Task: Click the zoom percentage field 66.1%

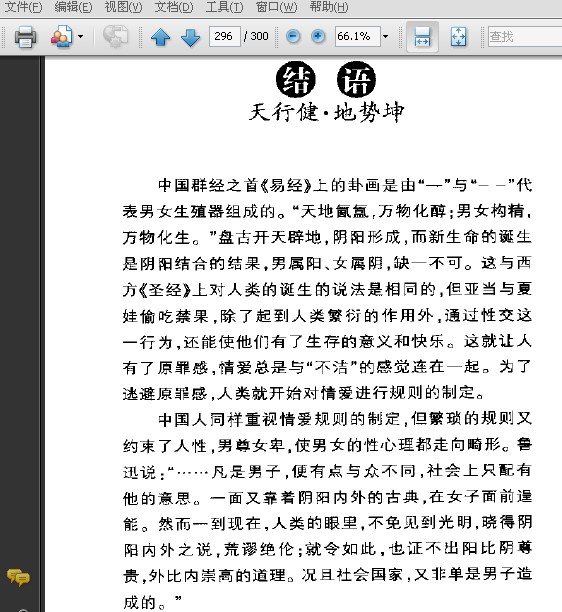Action: (357, 37)
